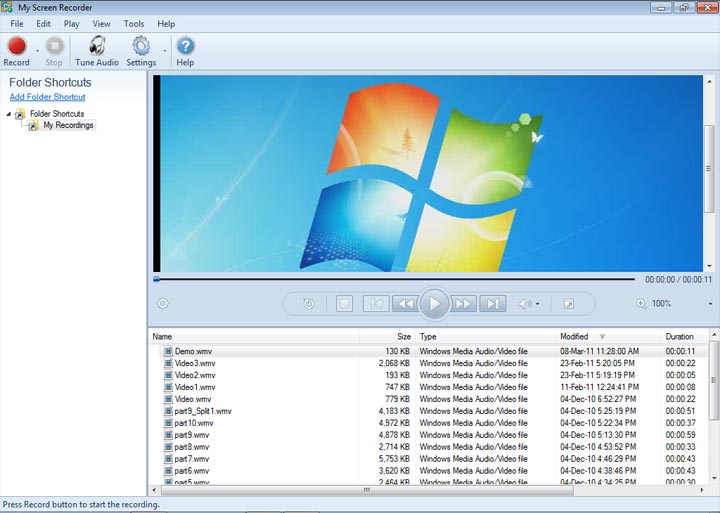This screenshot has width=720, height=513.
Task: Fast forward the video
Action: click(x=463, y=304)
